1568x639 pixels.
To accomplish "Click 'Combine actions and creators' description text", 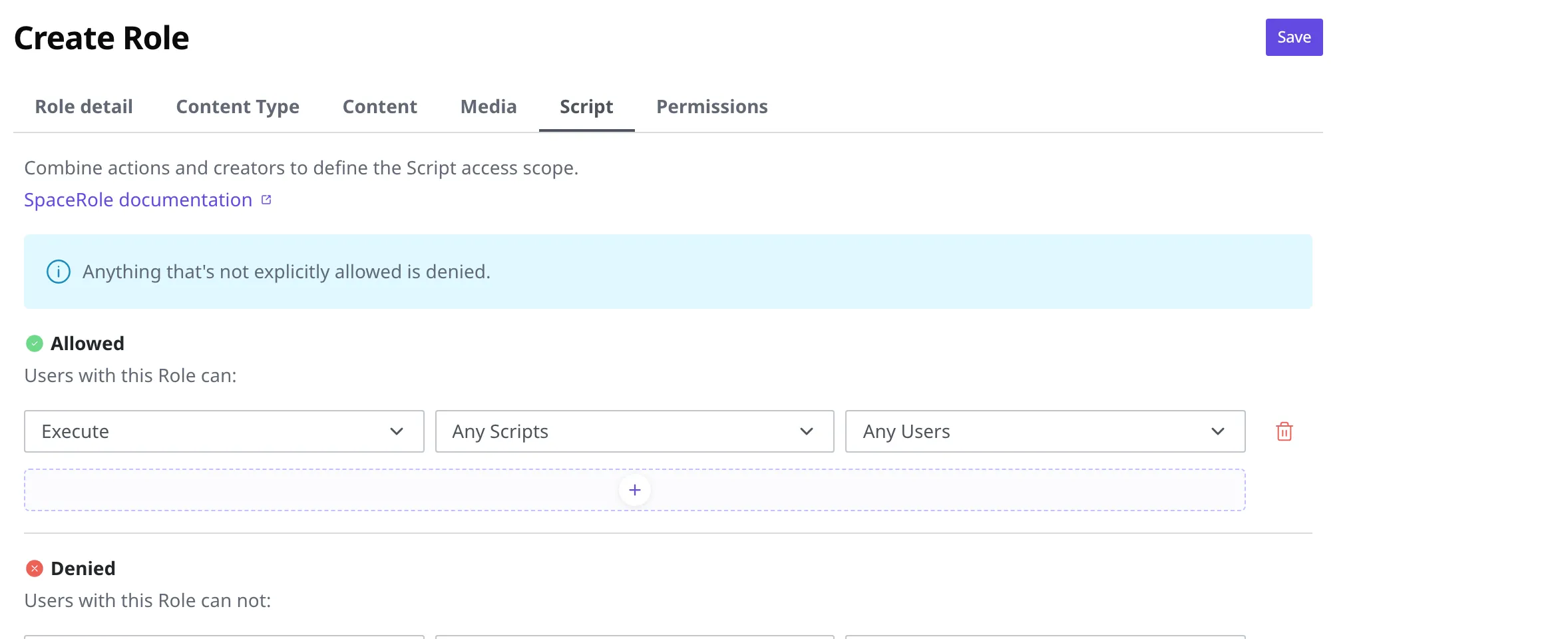I will coord(301,168).
